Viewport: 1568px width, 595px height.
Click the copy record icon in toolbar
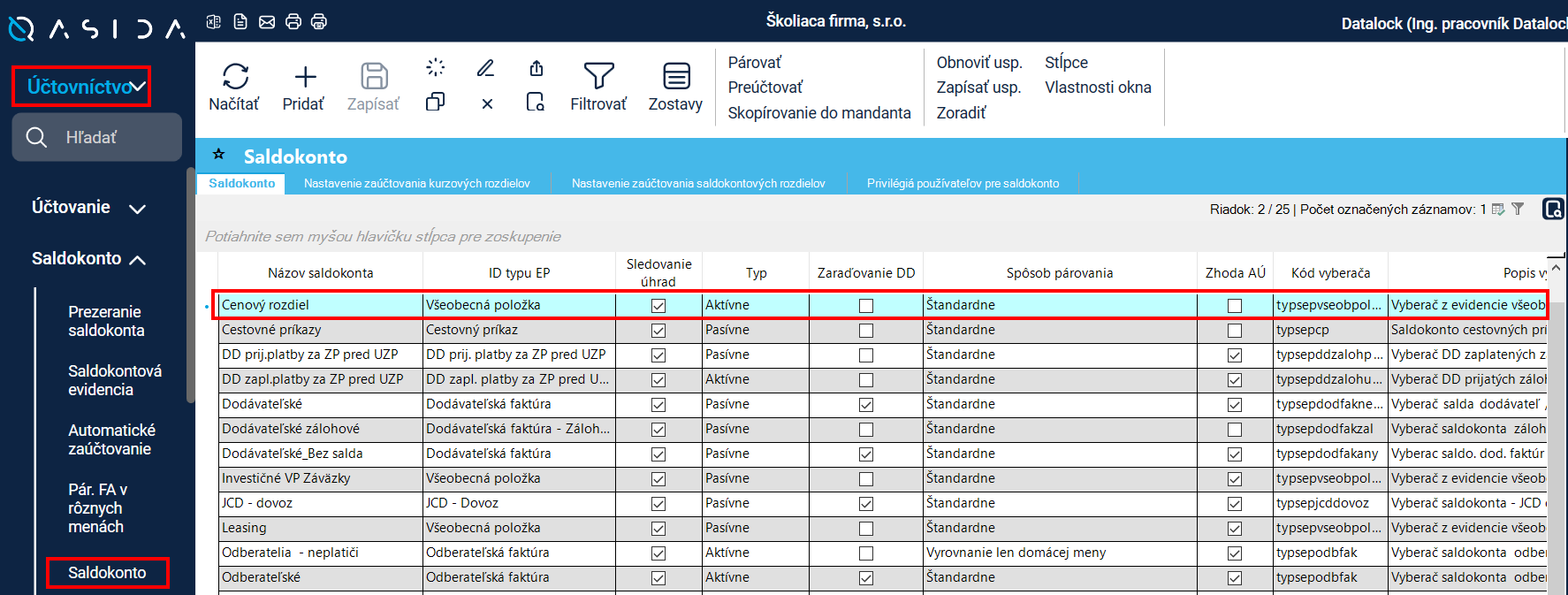click(435, 103)
